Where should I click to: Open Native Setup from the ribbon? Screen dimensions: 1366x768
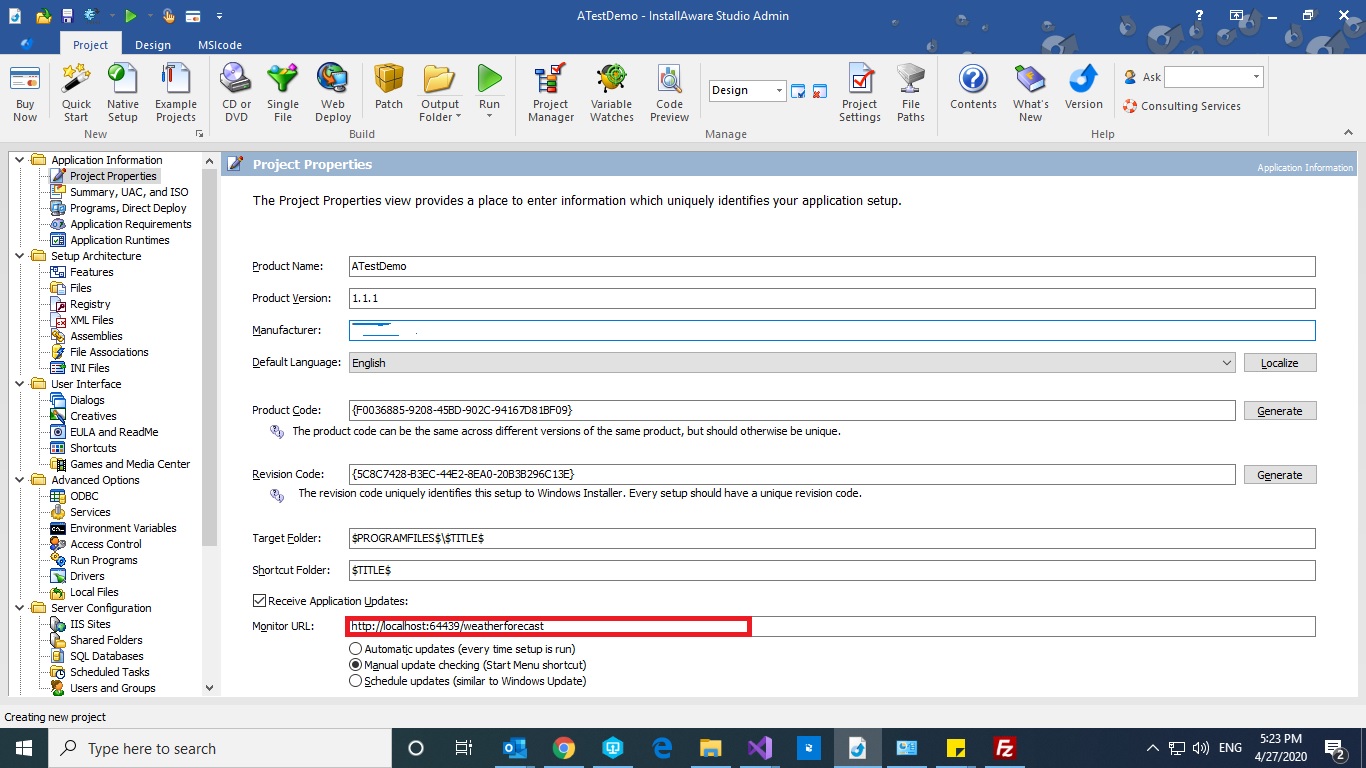pos(123,93)
